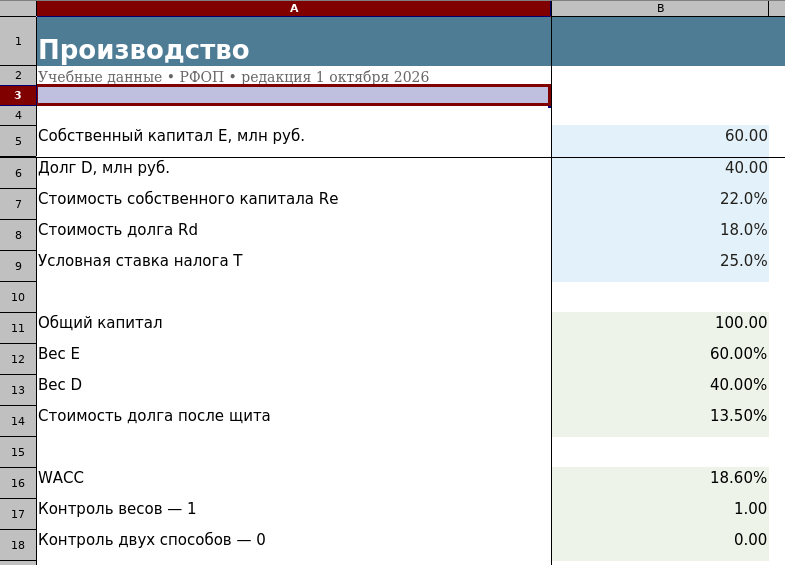
Task: Click the highlighted empty cell A3
Action: (294, 95)
